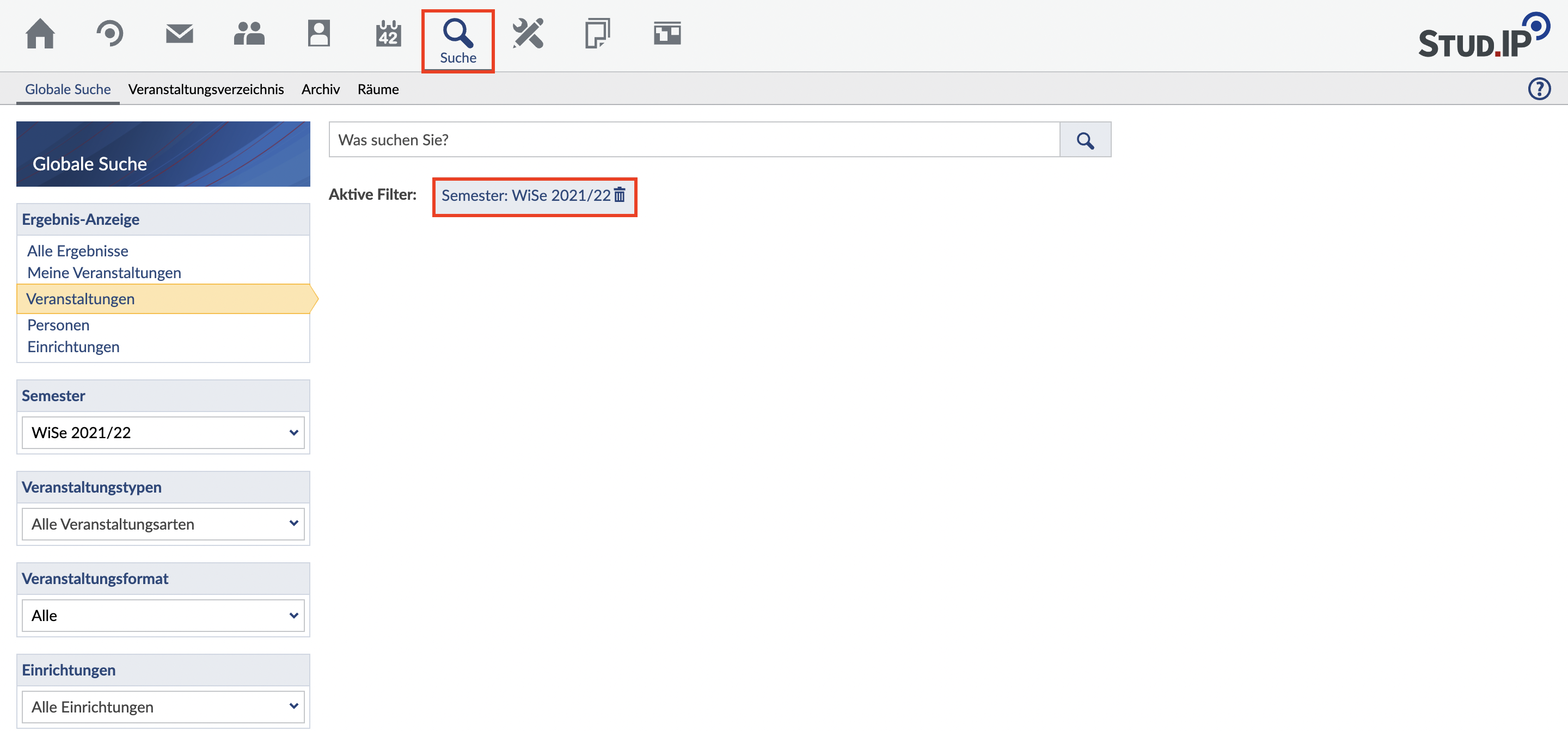Remove the Semester filter via trash icon
Image resolution: width=1568 pixels, height=731 pixels.
point(619,195)
